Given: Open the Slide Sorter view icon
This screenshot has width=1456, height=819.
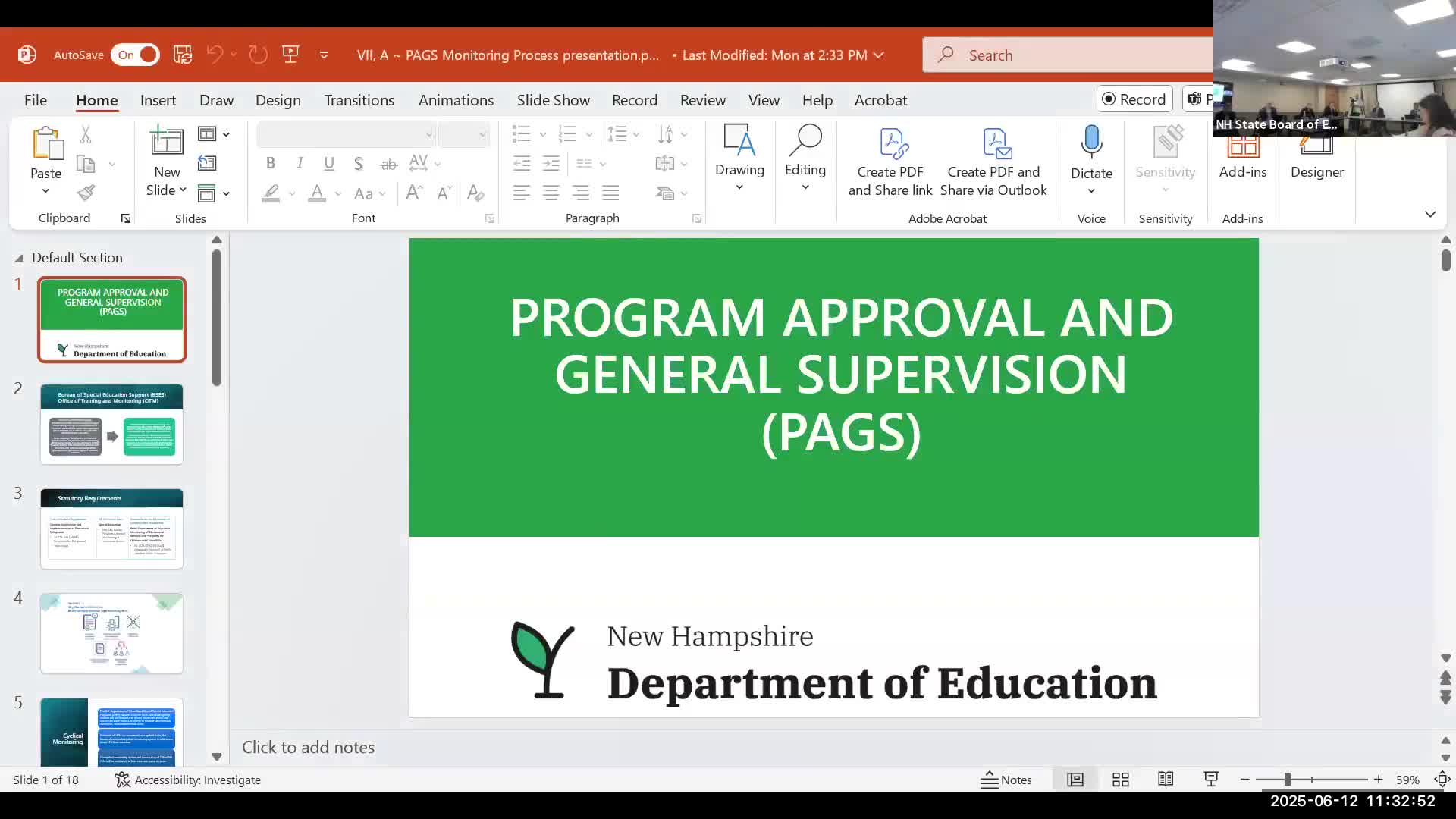Looking at the screenshot, I should (x=1120, y=780).
